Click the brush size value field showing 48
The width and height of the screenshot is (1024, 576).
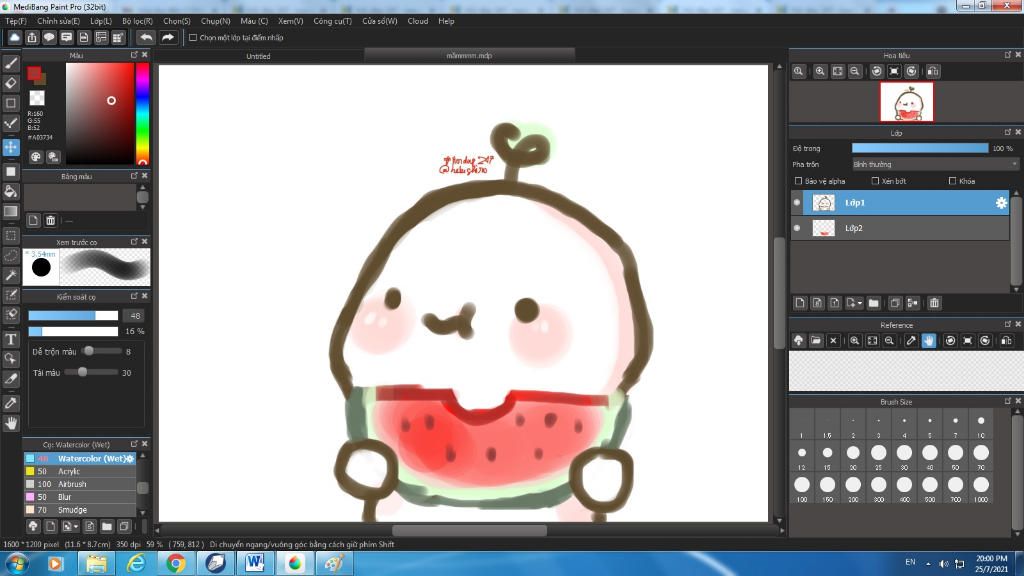(x=135, y=315)
